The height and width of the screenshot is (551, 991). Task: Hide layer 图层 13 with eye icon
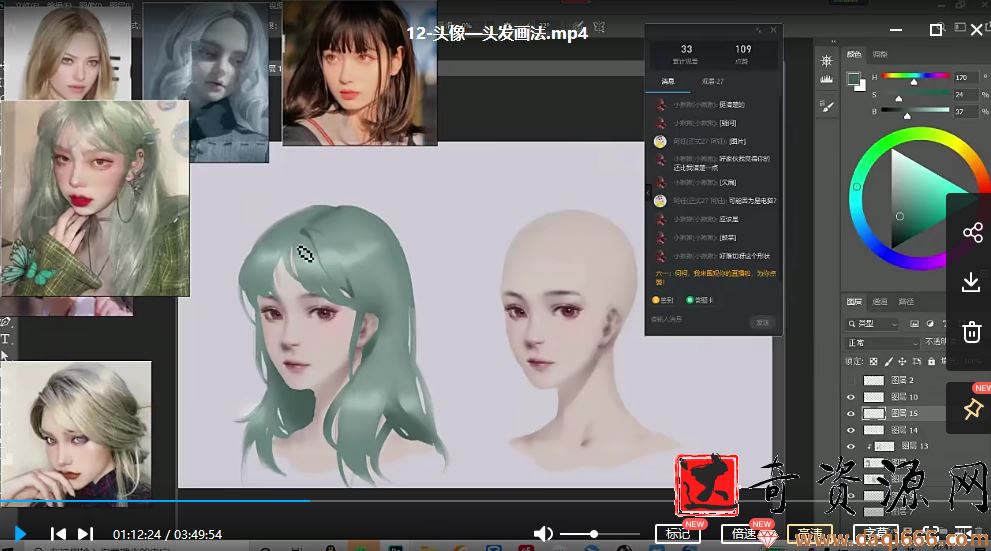pyautogui.click(x=851, y=447)
